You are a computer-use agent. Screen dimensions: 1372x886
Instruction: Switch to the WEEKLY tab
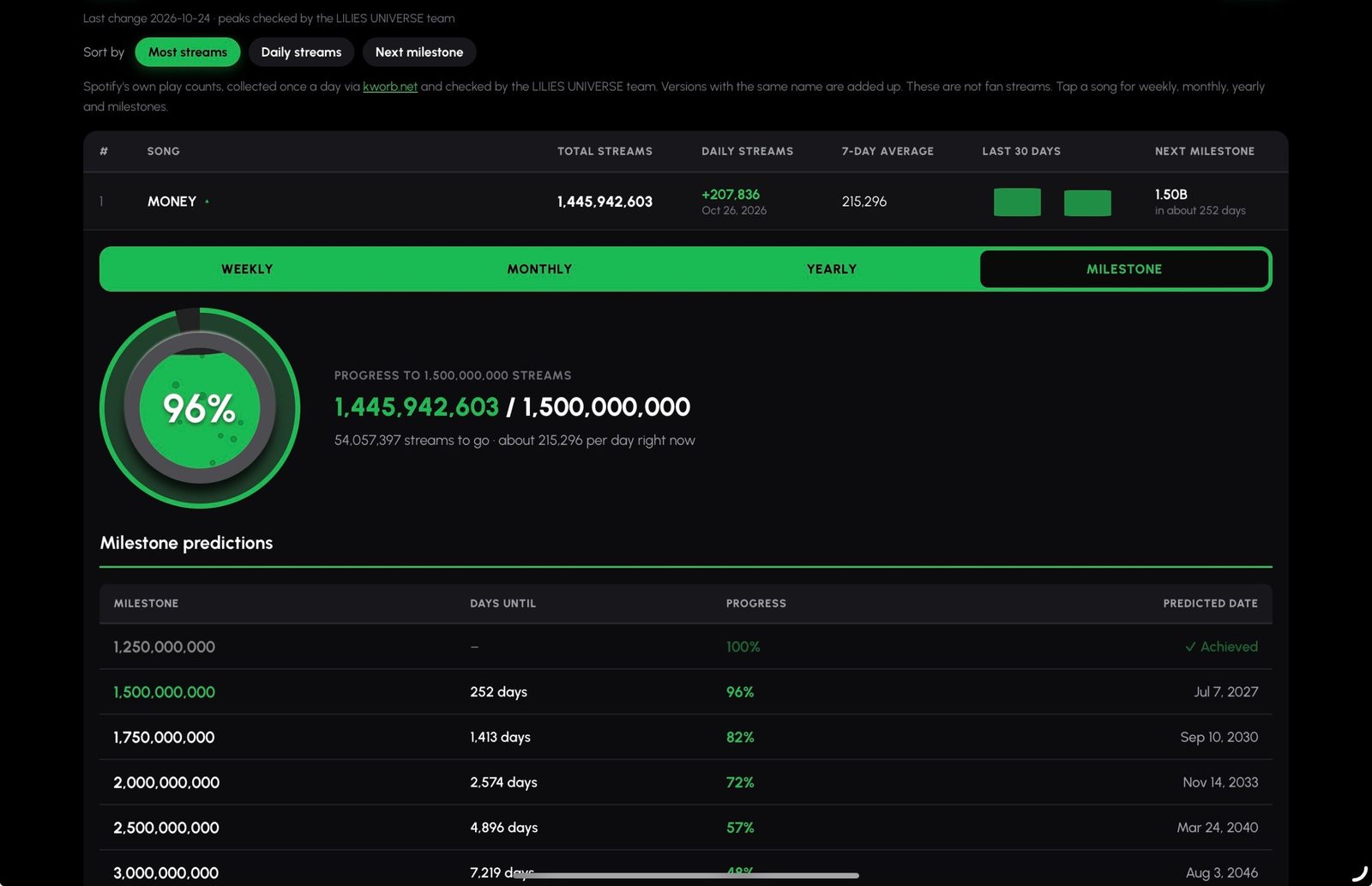[x=247, y=269]
